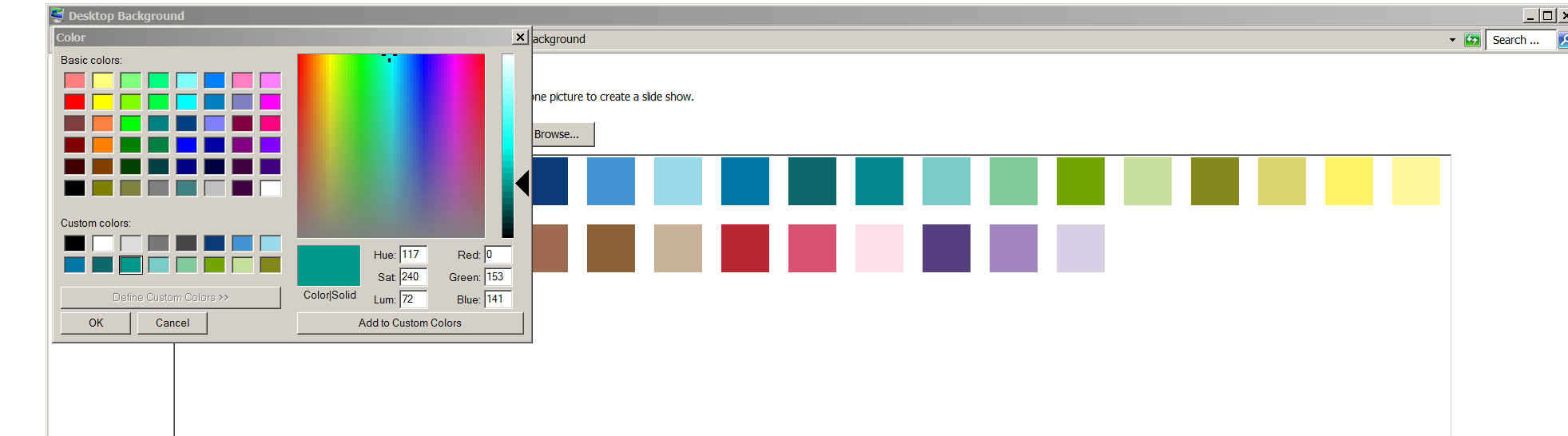Pick a color in the hue-saturation spectrum
Screen dimensions: 1568x436
click(x=391, y=145)
